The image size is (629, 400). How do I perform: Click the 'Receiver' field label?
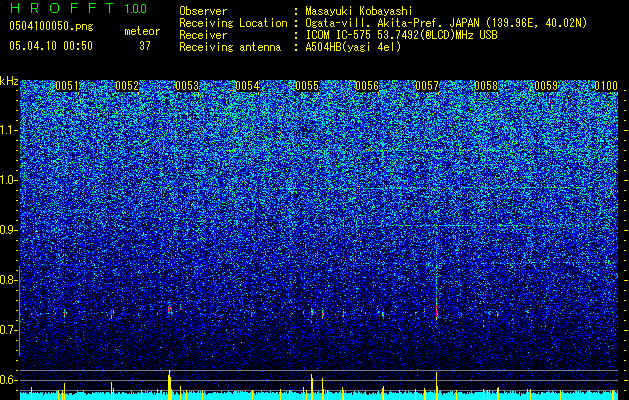pos(203,35)
